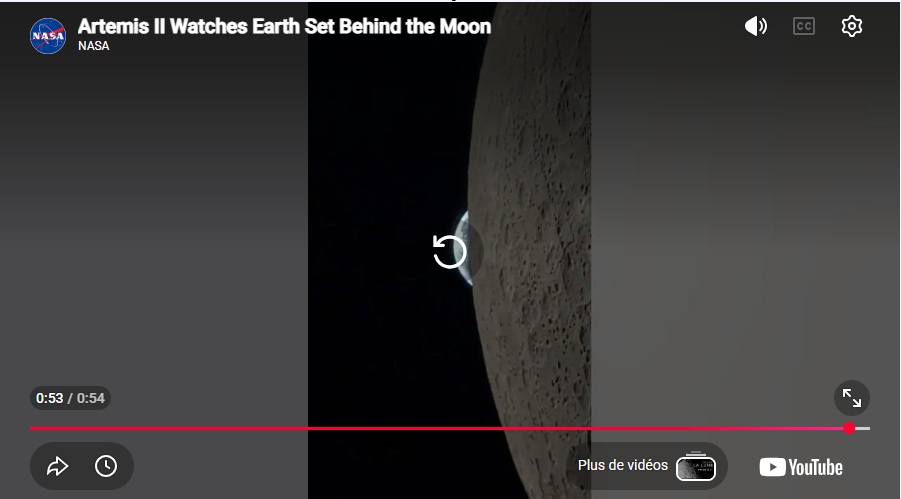Open the settings gear menu

tap(852, 26)
